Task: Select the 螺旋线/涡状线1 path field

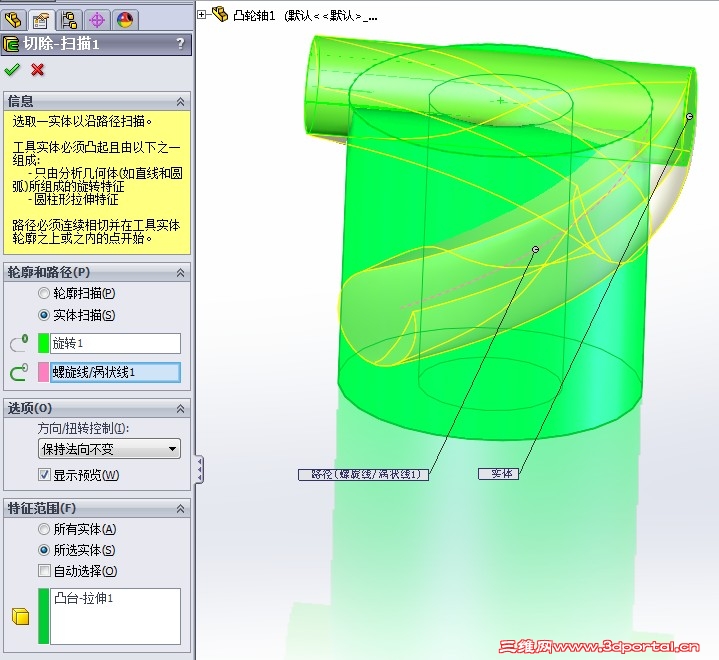Action: [x=115, y=372]
